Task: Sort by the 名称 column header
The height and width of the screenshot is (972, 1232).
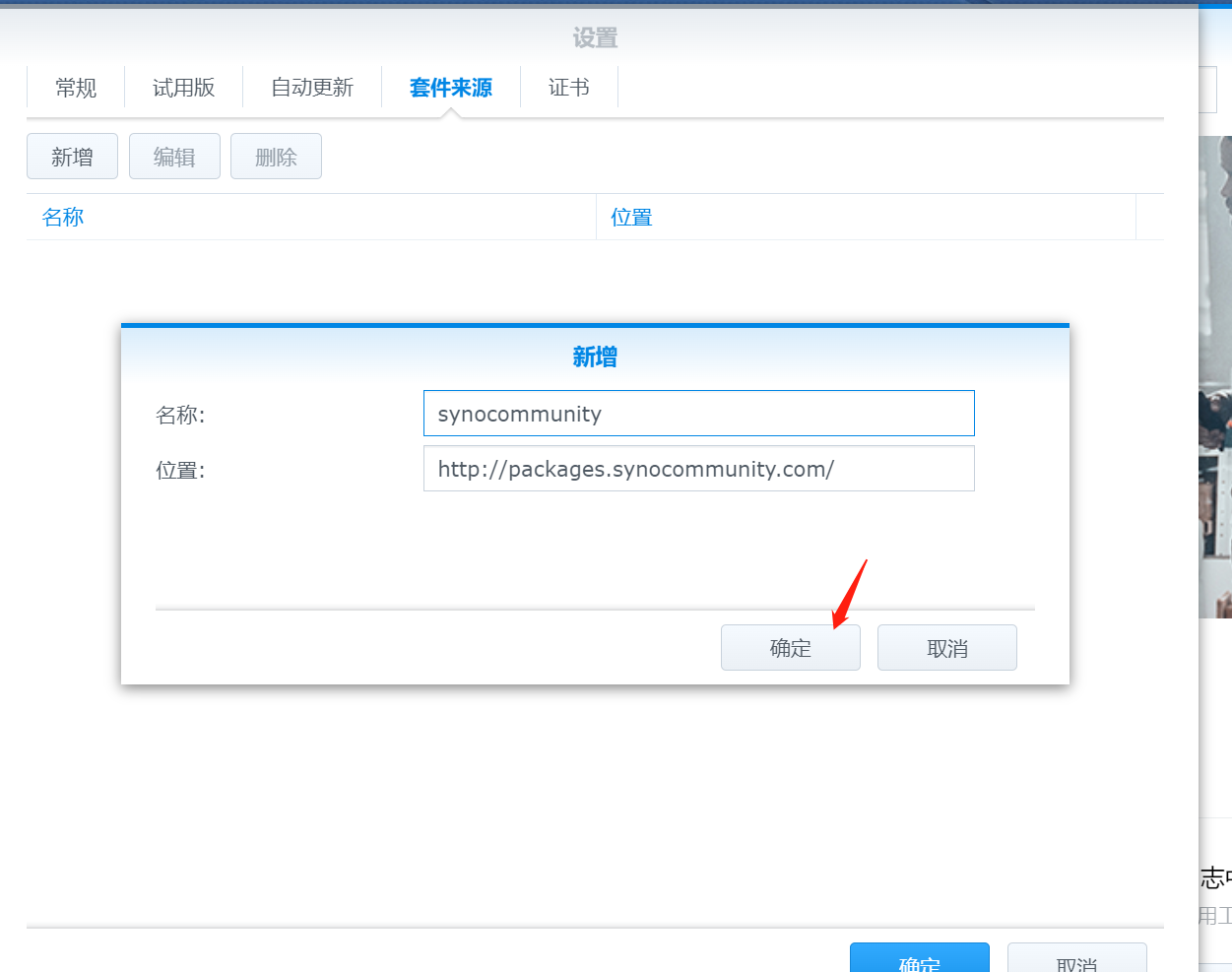Action: click(x=311, y=217)
